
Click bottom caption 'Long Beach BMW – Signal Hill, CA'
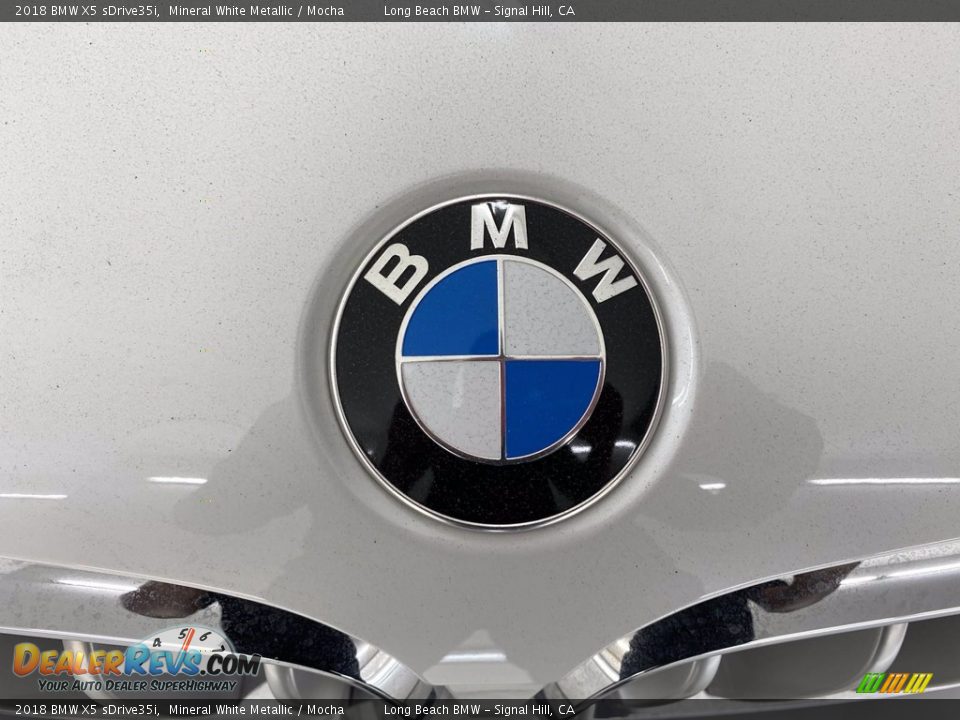coord(479,710)
